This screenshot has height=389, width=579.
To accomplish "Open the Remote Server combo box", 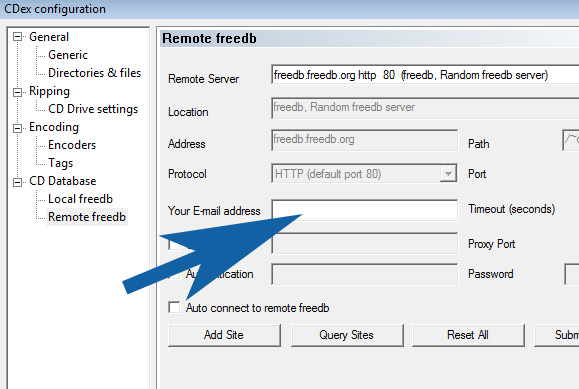I will tap(425, 75).
